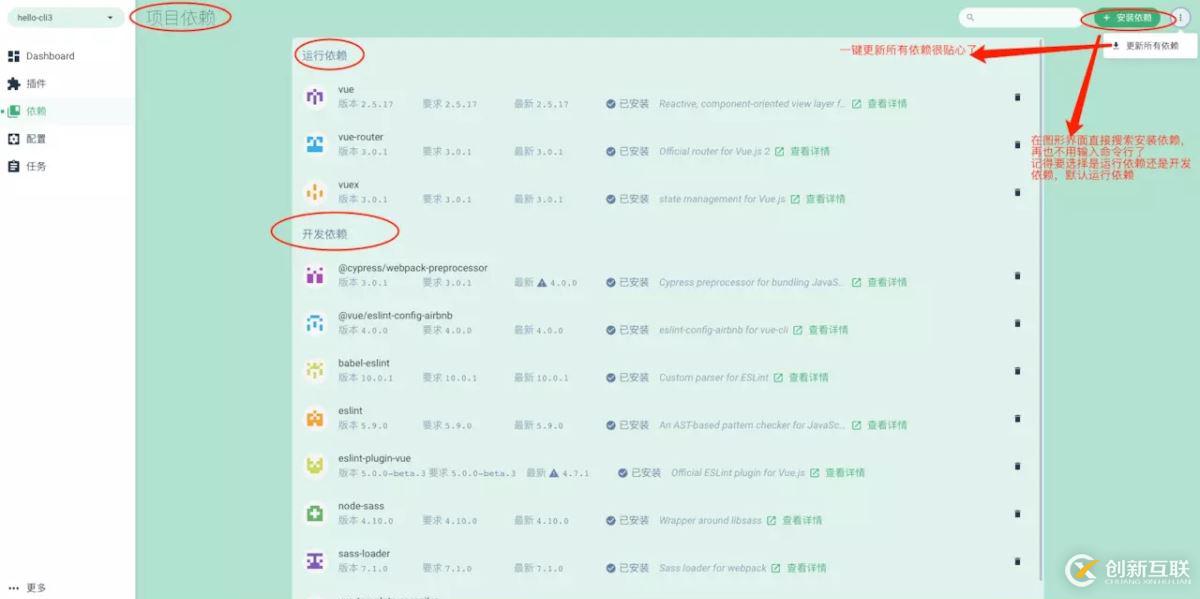This screenshot has width=1200, height=599.
Task: Click the eslint-plugin-vue package logo
Action: 315,465
